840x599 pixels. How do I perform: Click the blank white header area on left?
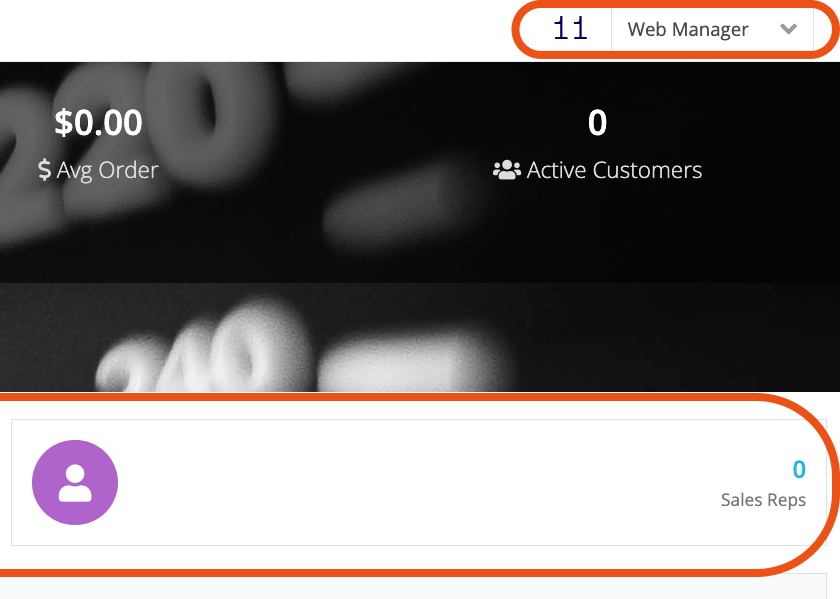click(254, 31)
